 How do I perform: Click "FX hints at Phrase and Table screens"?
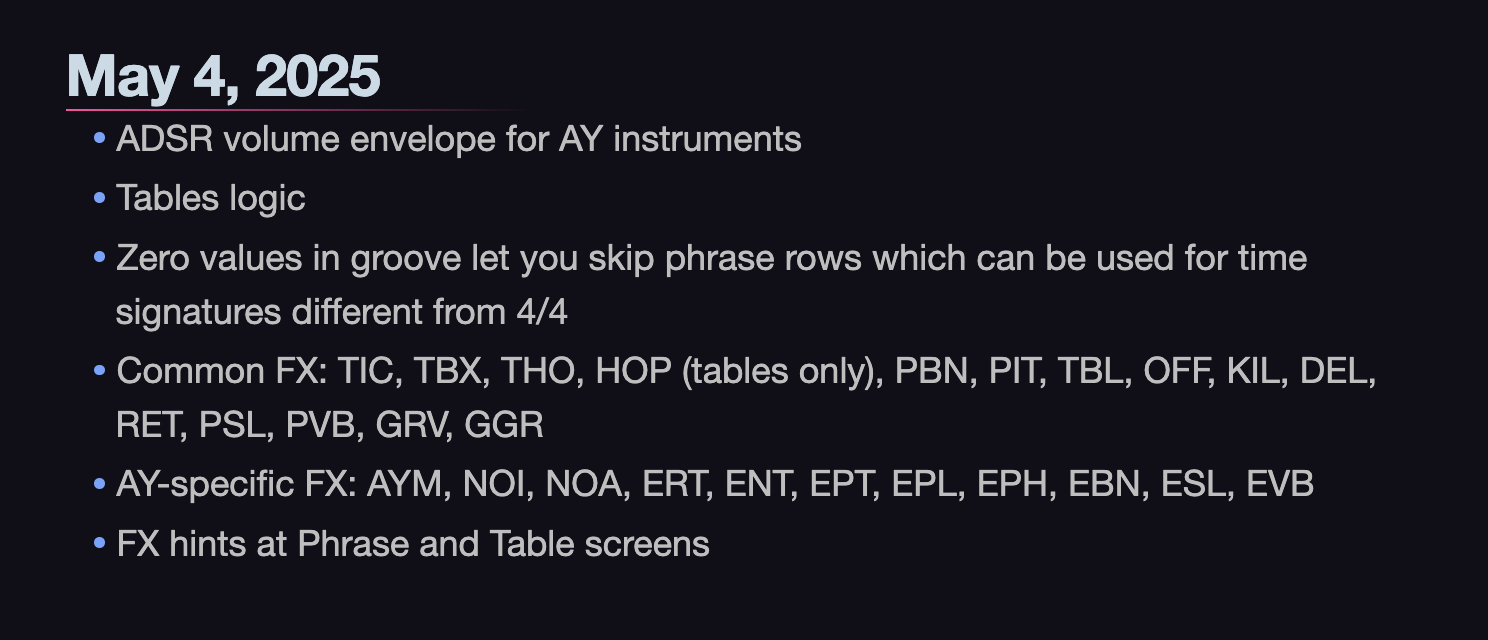(x=412, y=544)
